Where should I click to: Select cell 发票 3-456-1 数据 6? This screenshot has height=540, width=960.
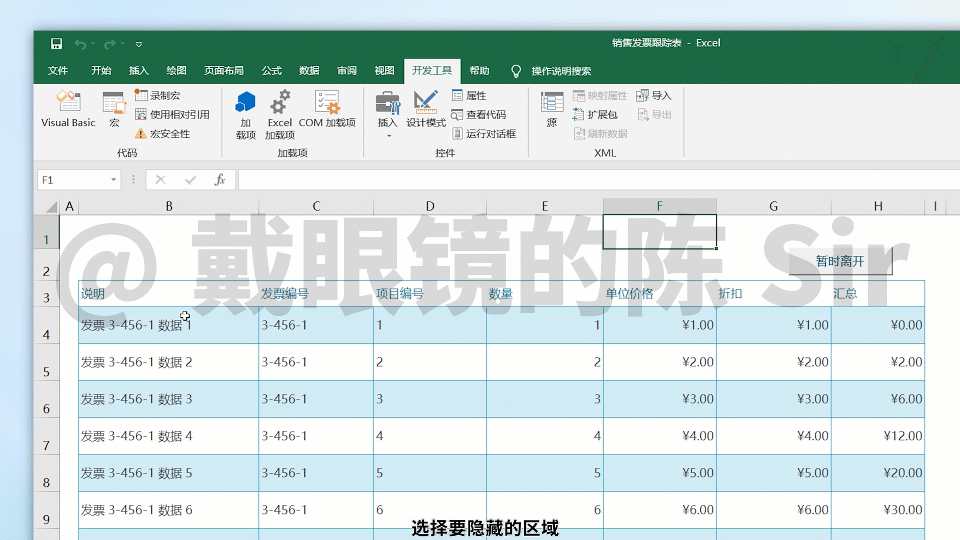coord(168,509)
